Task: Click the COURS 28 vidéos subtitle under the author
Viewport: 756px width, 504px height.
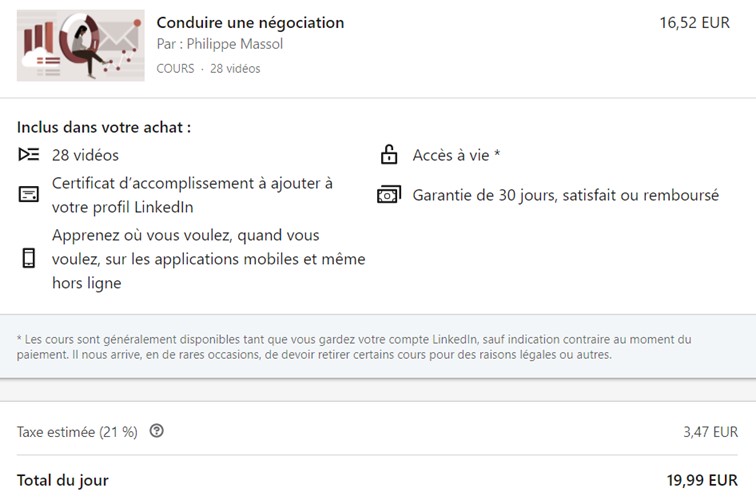Action: (208, 68)
